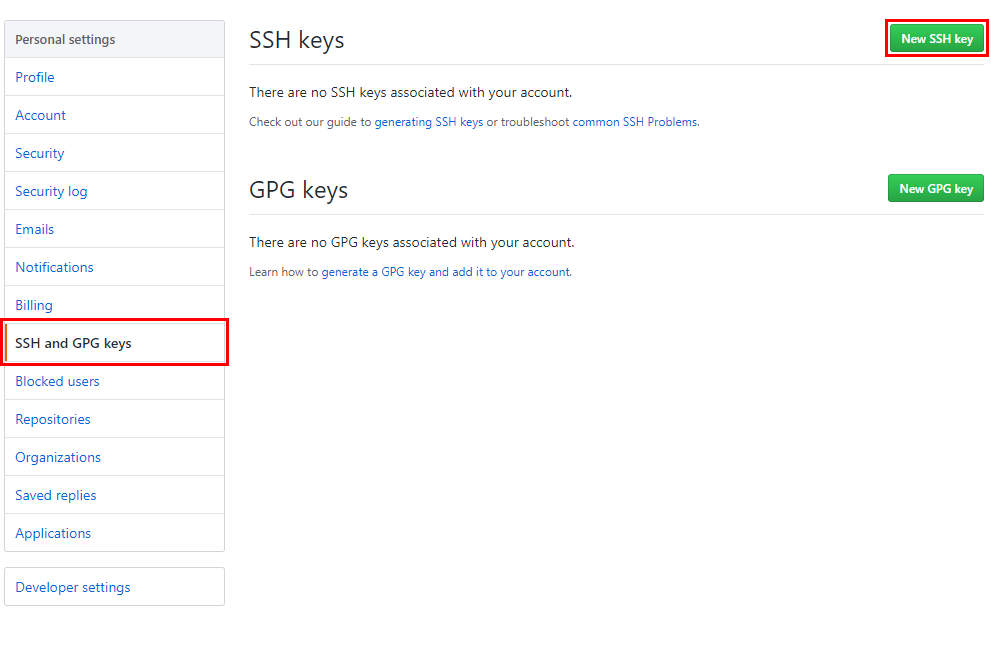Select SSH and GPG keys section
This screenshot has height=658, width=991.
[72, 342]
